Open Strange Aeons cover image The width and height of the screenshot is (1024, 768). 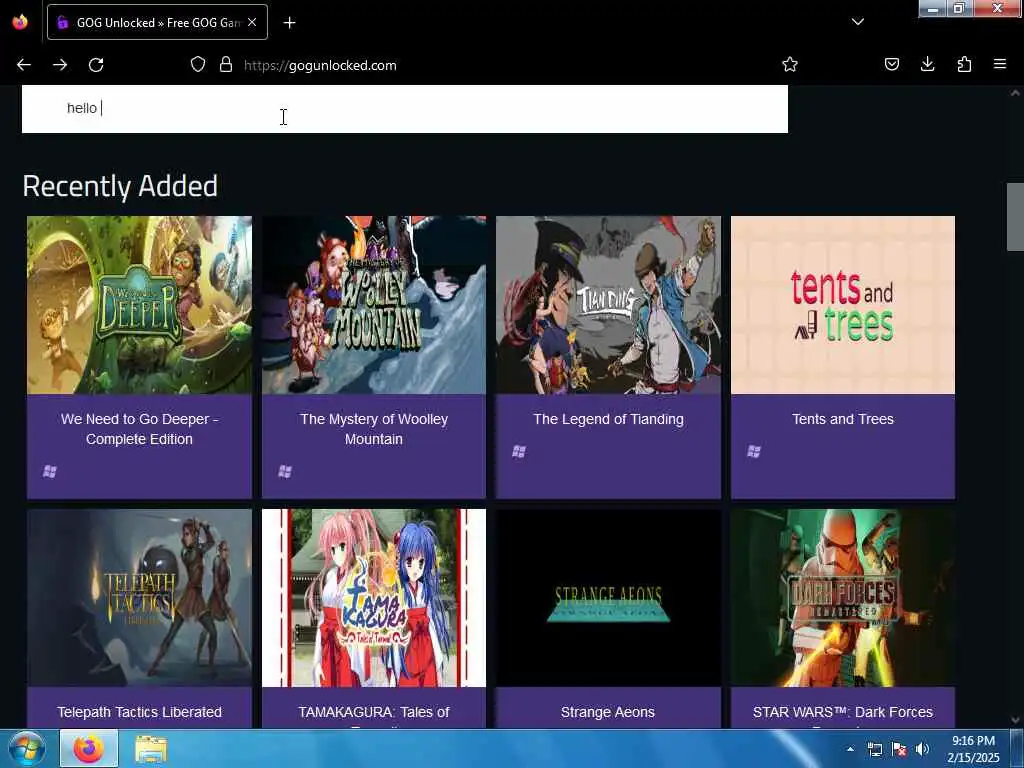tap(608, 598)
